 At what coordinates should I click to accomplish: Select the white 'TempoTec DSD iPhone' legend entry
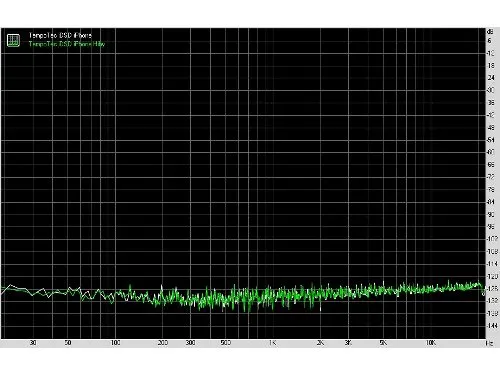tap(60, 35)
